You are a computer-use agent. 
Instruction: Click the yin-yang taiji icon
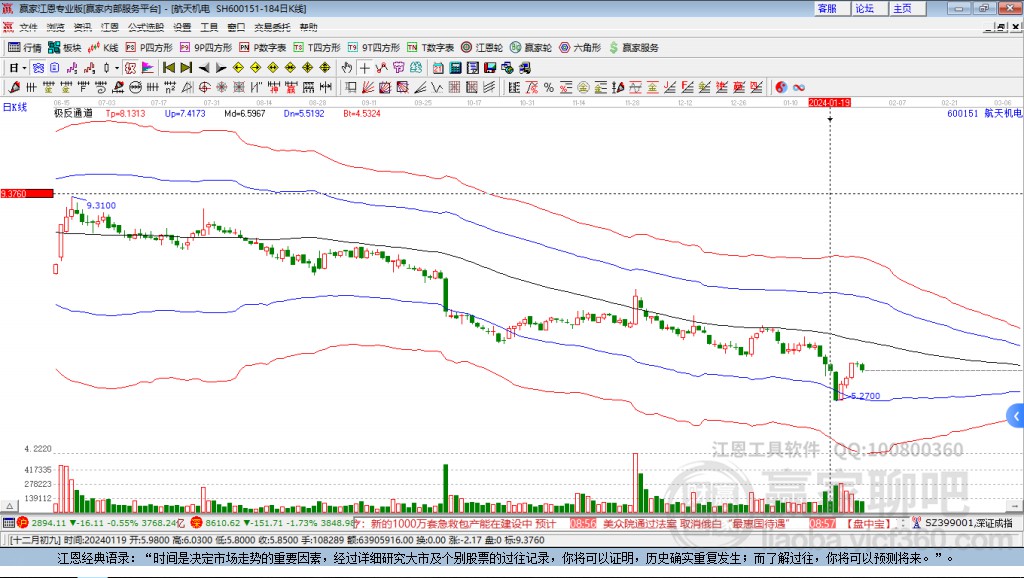(x=781, y=87)
